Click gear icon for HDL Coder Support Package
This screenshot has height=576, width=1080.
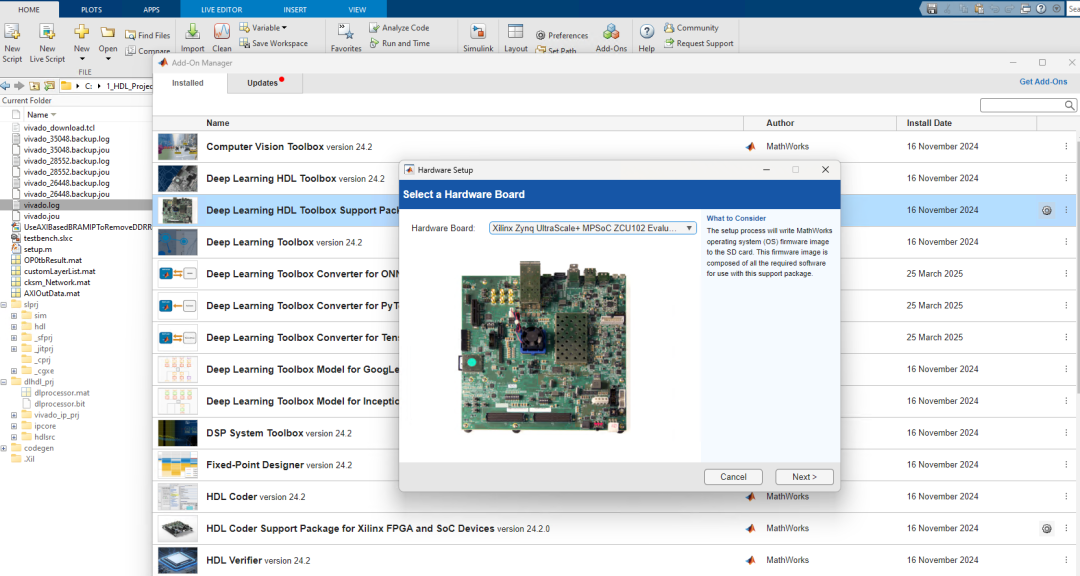[x=1046, y=528]
